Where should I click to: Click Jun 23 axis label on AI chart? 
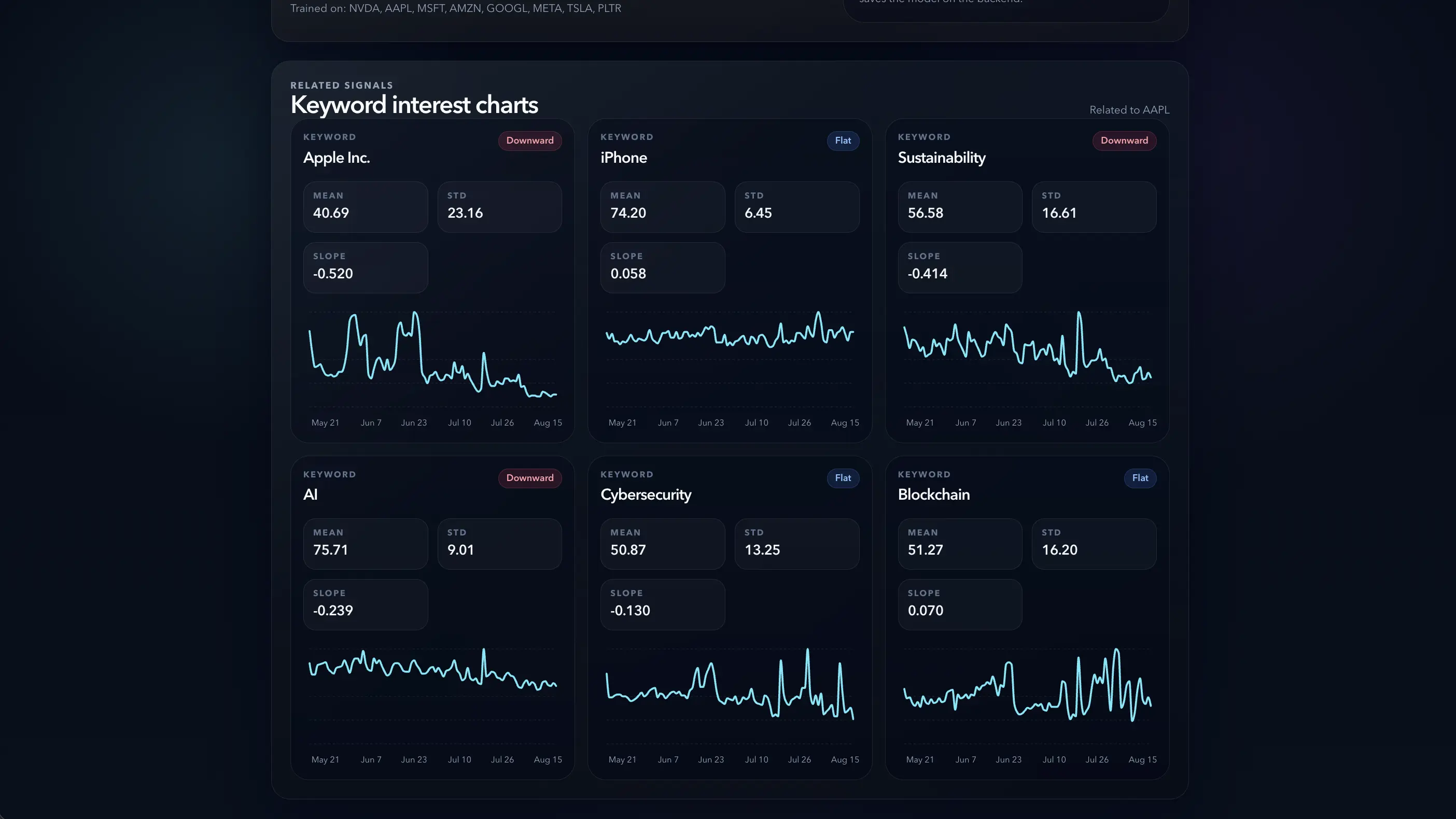click(414, 760)
